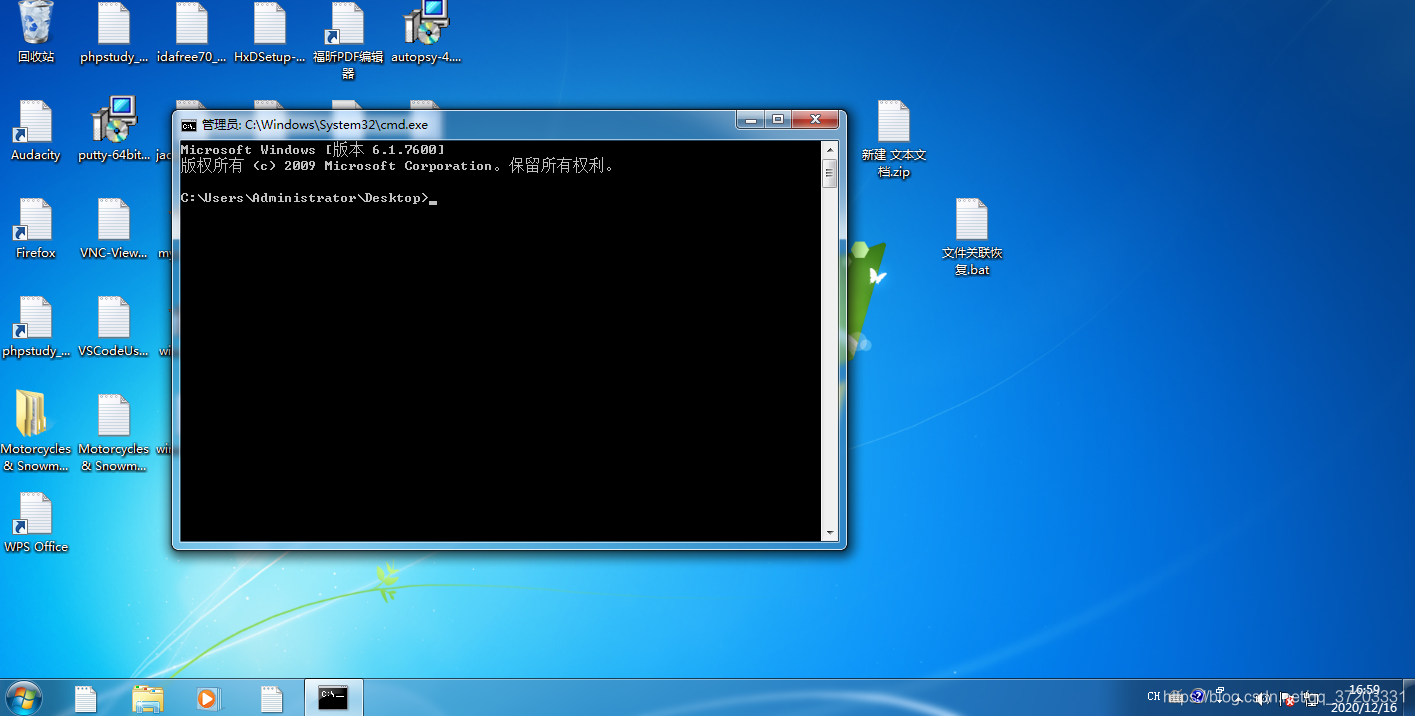Select the putty-64bit installer icon
1415x716 pixels.
(114, 130)
